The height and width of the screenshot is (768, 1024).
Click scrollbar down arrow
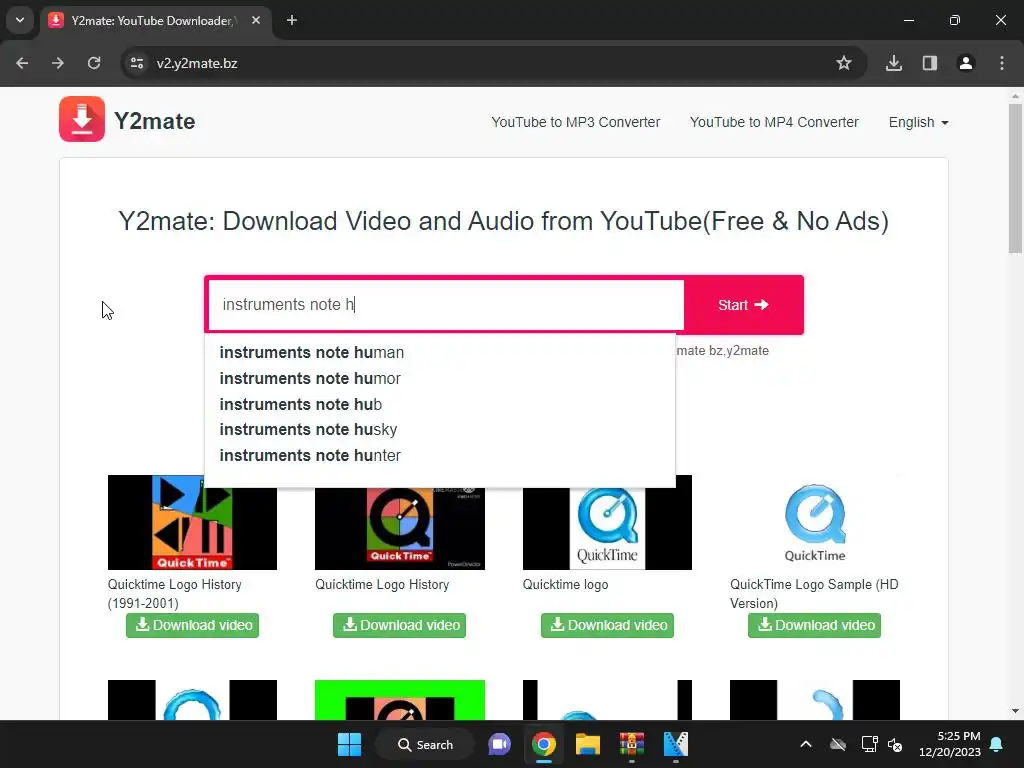pyautogui.click(x=1015, y=711)
